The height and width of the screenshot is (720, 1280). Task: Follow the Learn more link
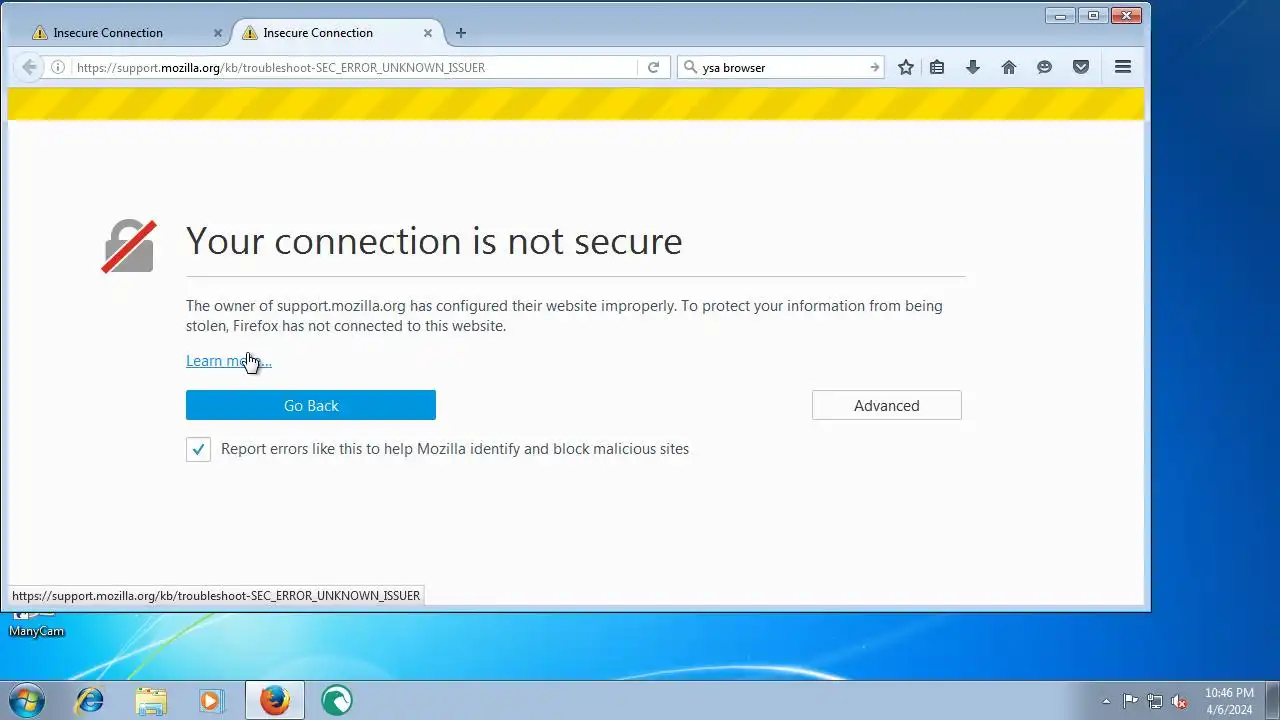click(x=229, y=361)
